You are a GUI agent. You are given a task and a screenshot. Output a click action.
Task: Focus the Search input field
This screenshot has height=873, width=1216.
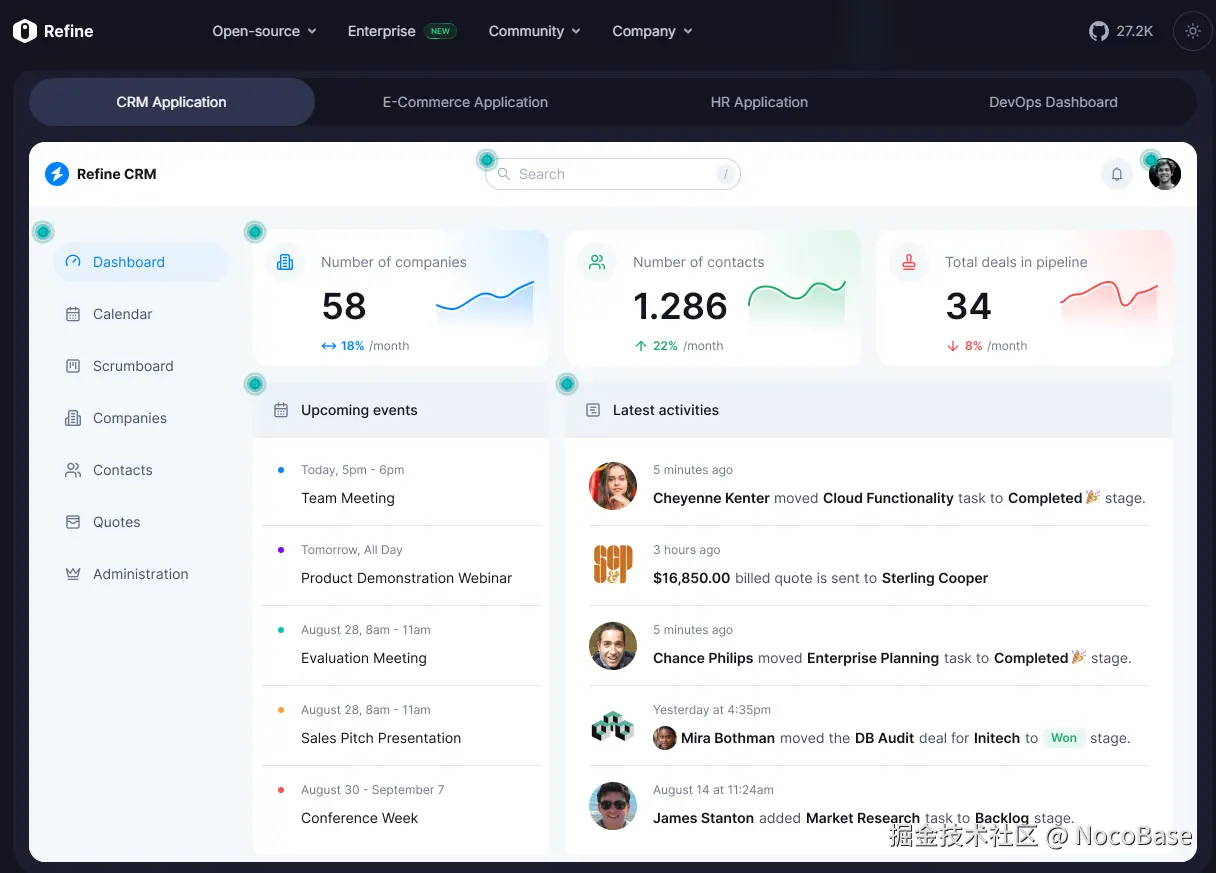(x=613, y=174)
